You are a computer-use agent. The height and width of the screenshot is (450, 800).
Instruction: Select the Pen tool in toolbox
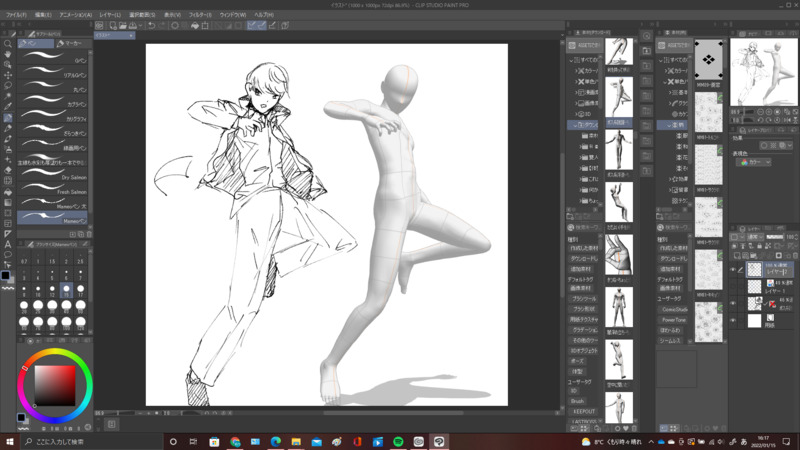(8, 118)
